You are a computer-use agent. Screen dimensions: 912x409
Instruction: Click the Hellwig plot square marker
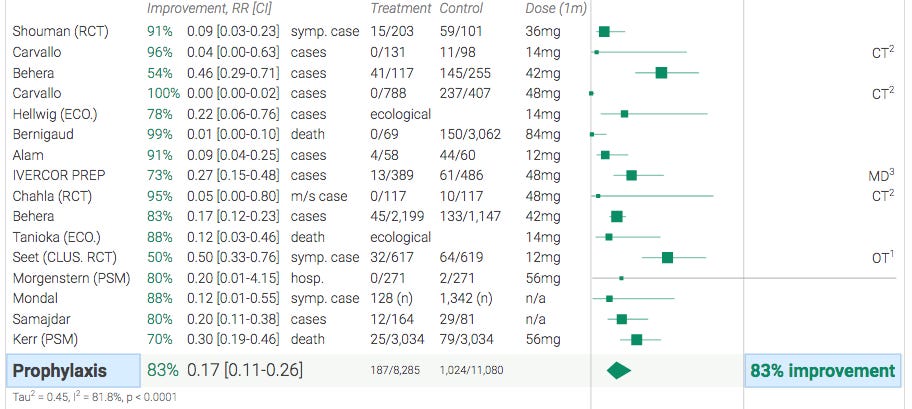click(624, 114)
